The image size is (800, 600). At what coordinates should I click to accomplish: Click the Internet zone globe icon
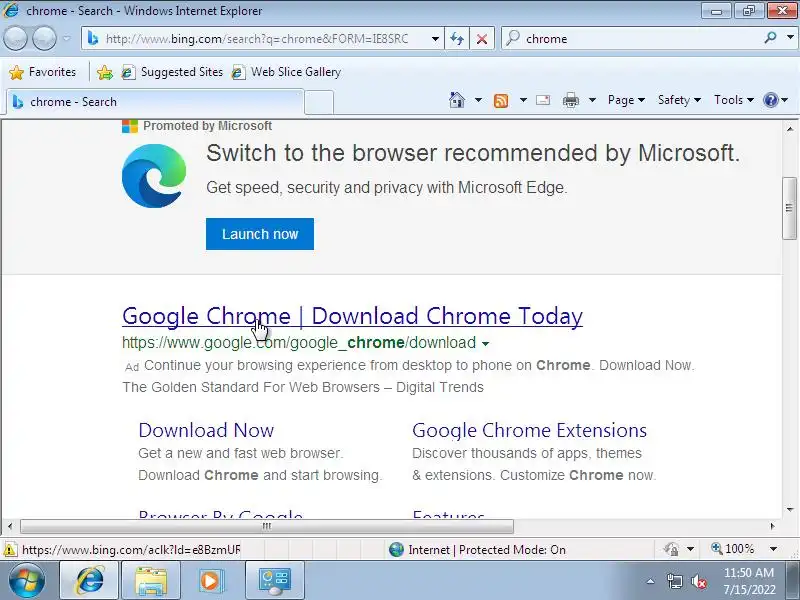tap(396, 549)
